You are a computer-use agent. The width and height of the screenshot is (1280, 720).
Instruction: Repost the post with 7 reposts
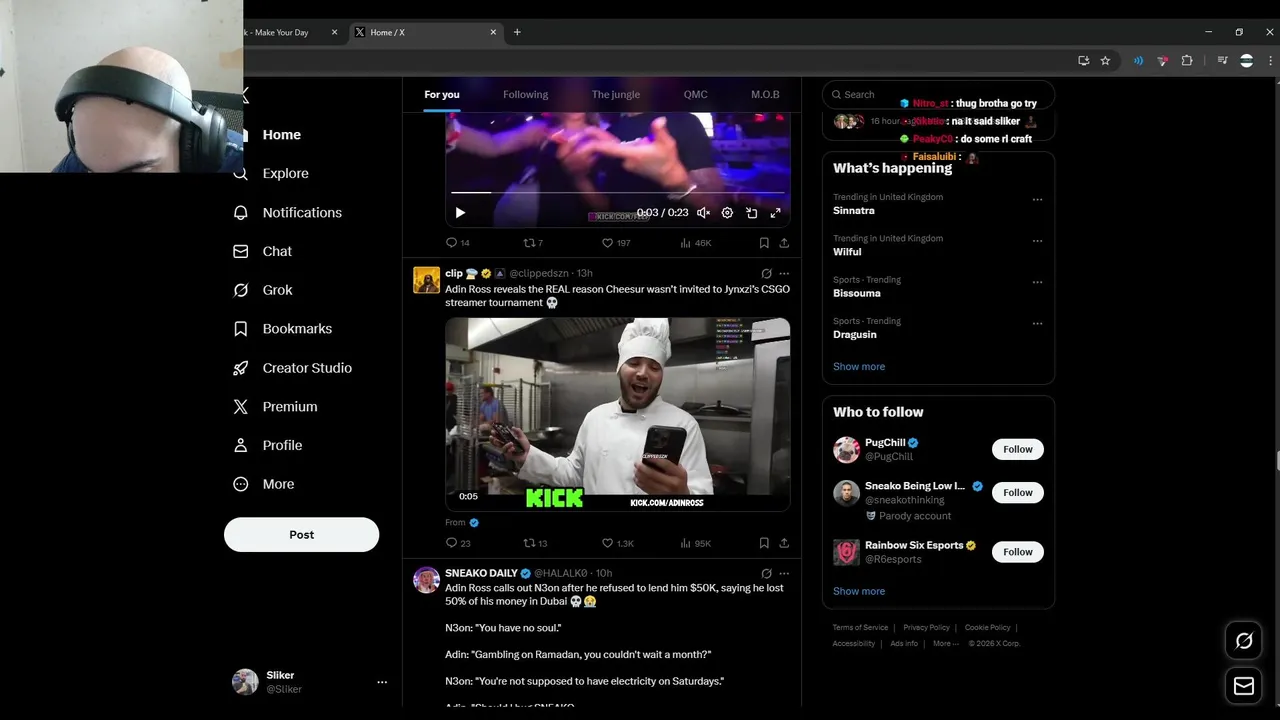pos(533,243)
